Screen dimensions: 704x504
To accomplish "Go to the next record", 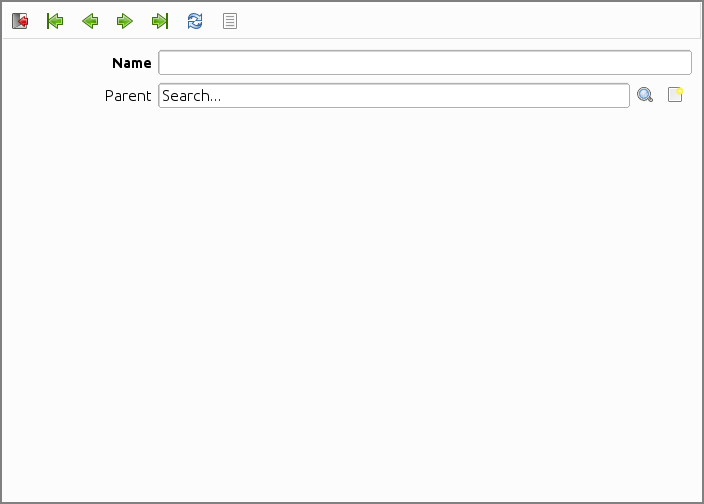I will click(x=125, y=21).
